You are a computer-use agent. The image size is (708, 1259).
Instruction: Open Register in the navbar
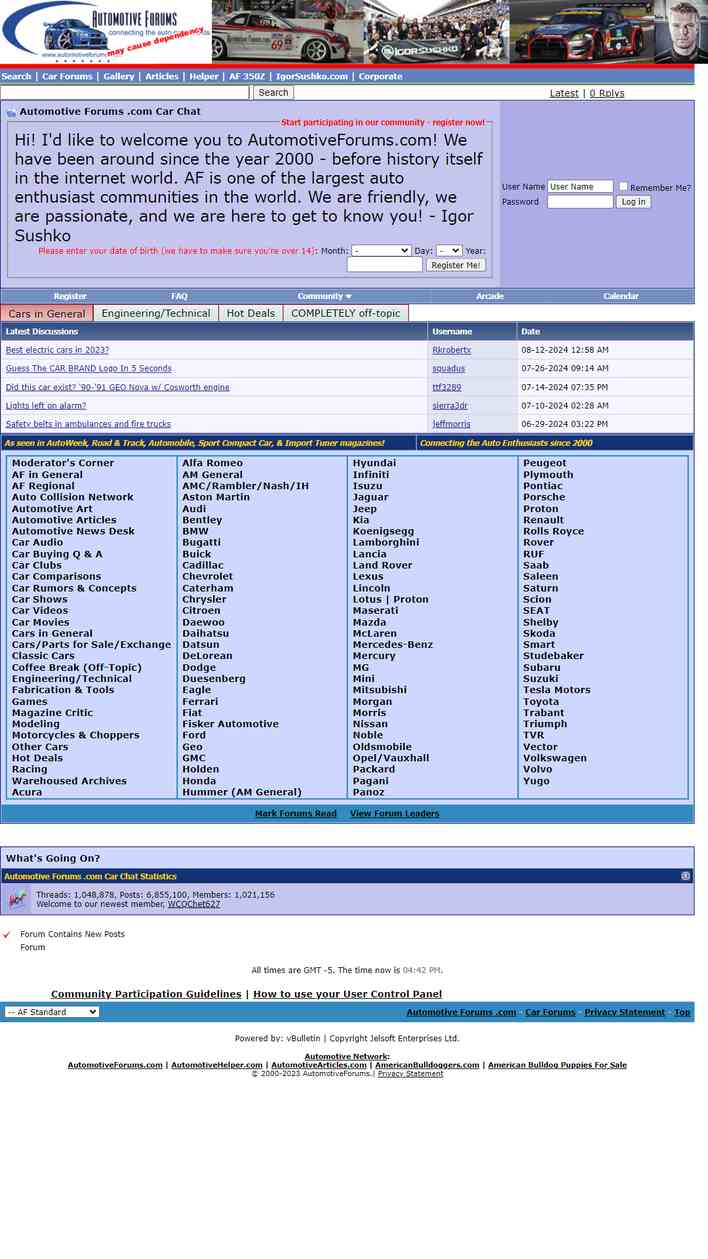click(x=70, y=296)
